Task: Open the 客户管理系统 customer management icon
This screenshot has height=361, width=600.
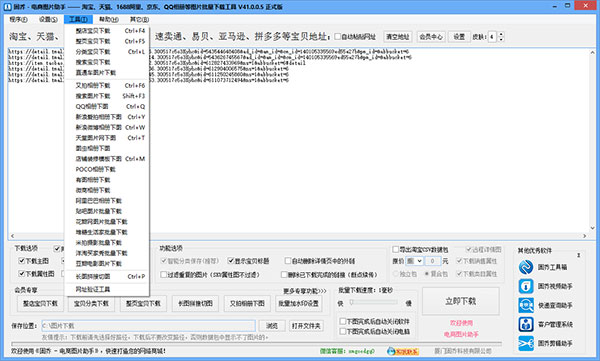Action: tap(526, 324)
